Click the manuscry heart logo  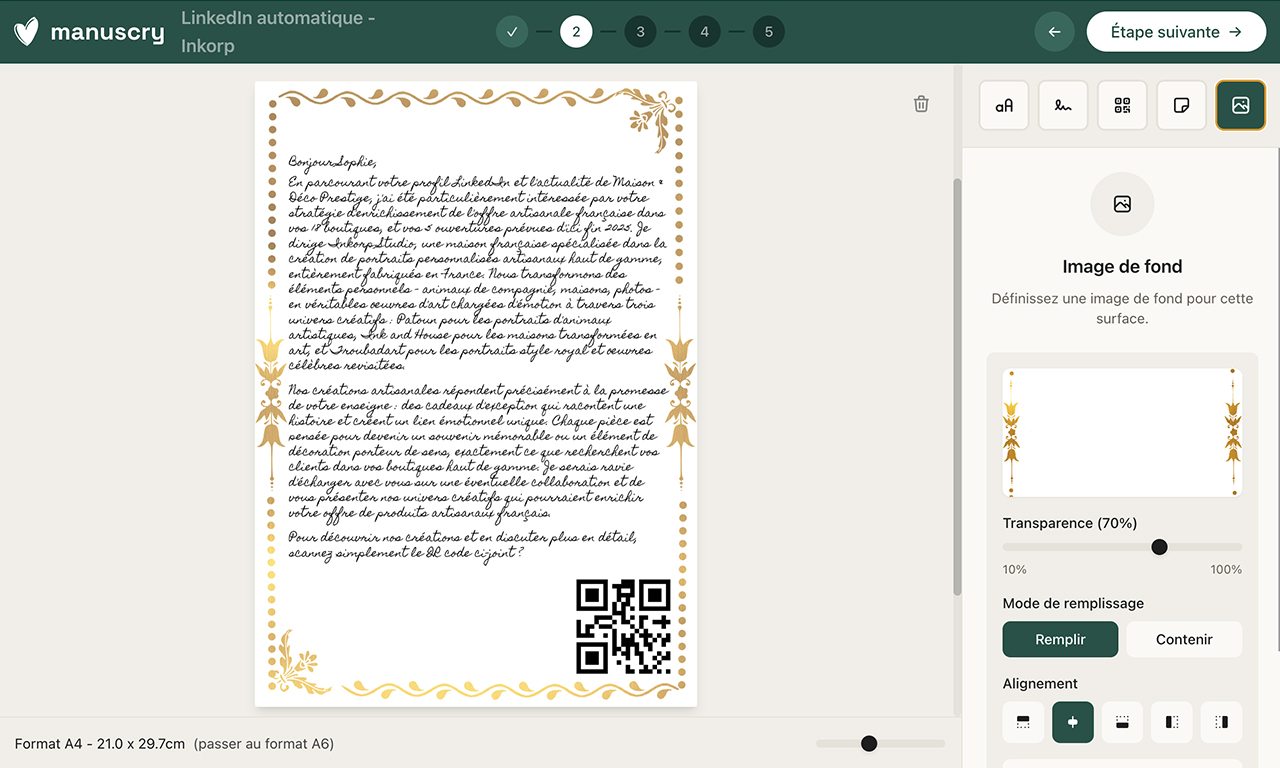point(28,32)
